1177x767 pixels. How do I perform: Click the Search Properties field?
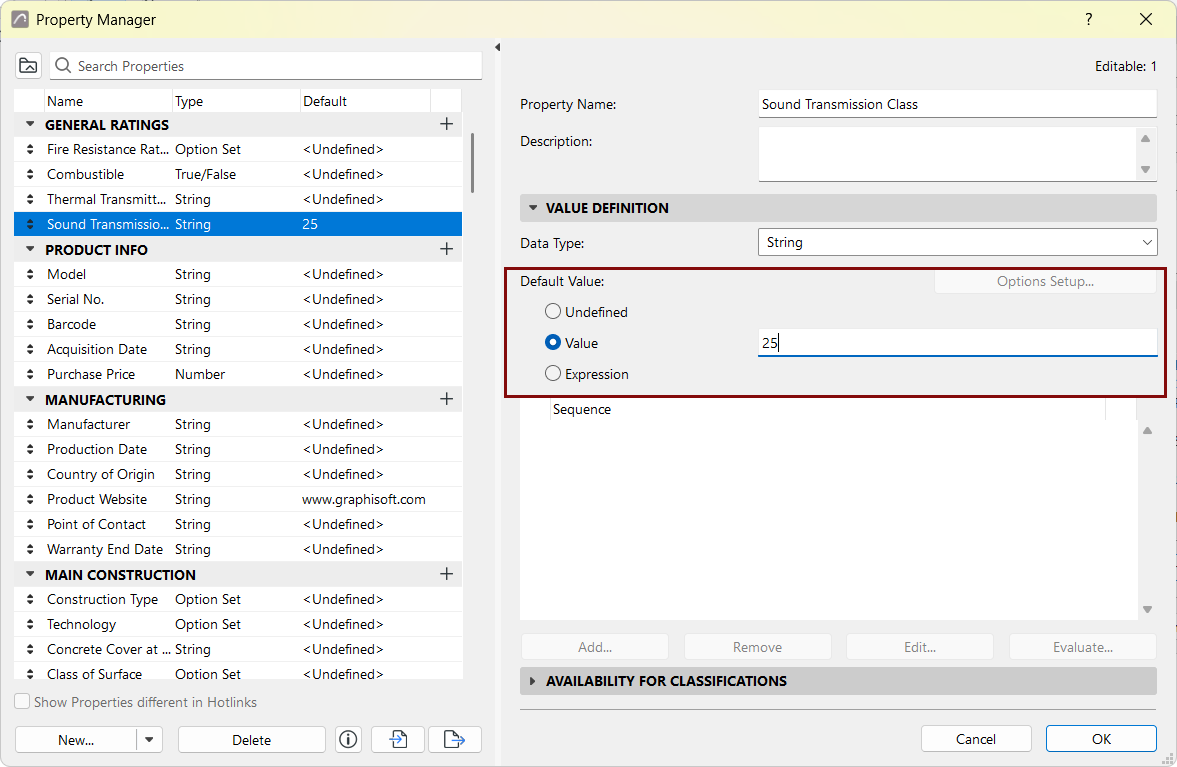266,66
